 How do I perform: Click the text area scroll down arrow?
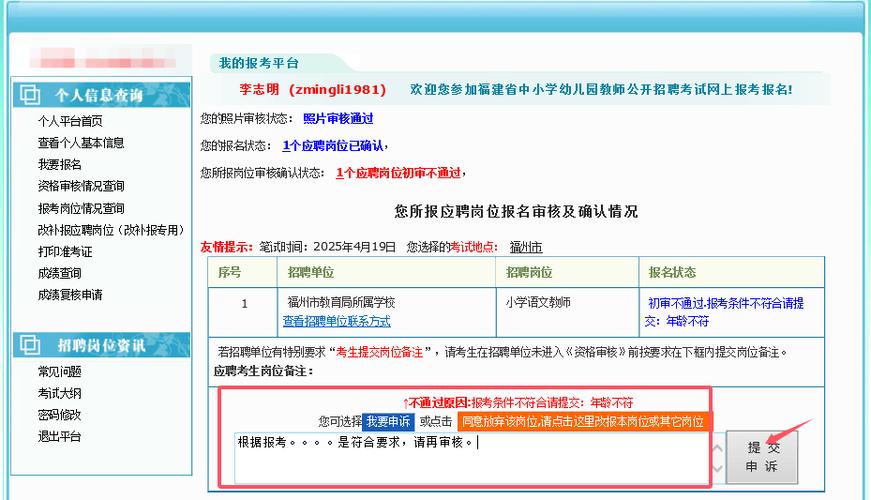coord(718,468)
